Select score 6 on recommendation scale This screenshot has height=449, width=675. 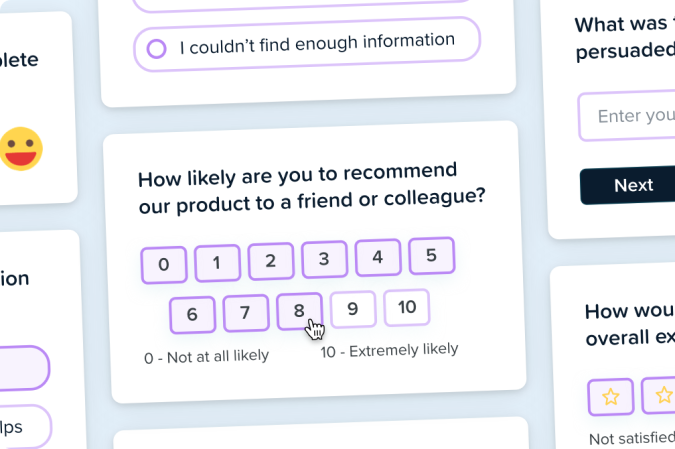tap(192, 315)
